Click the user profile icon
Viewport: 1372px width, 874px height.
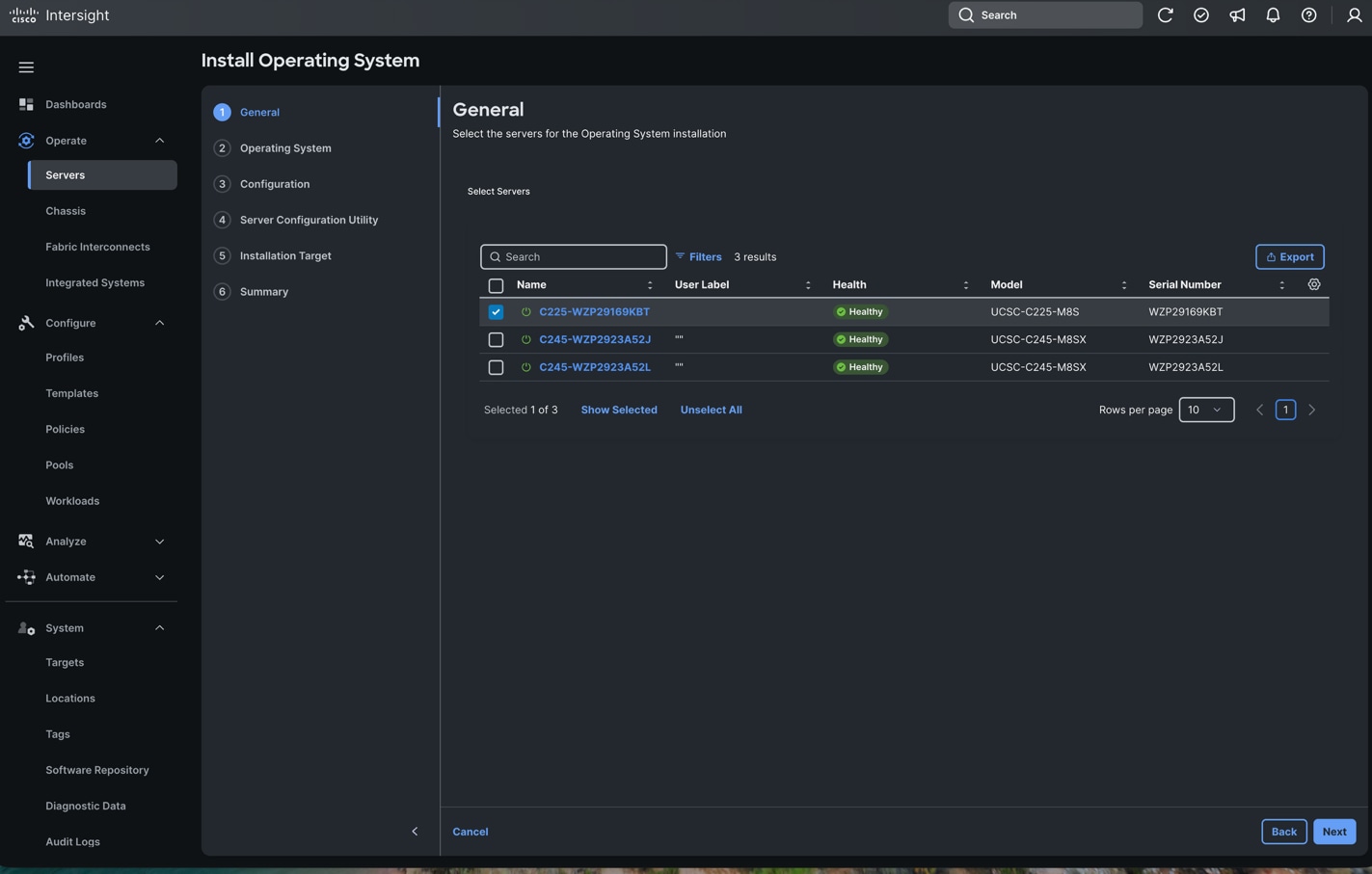(1354, 14)
